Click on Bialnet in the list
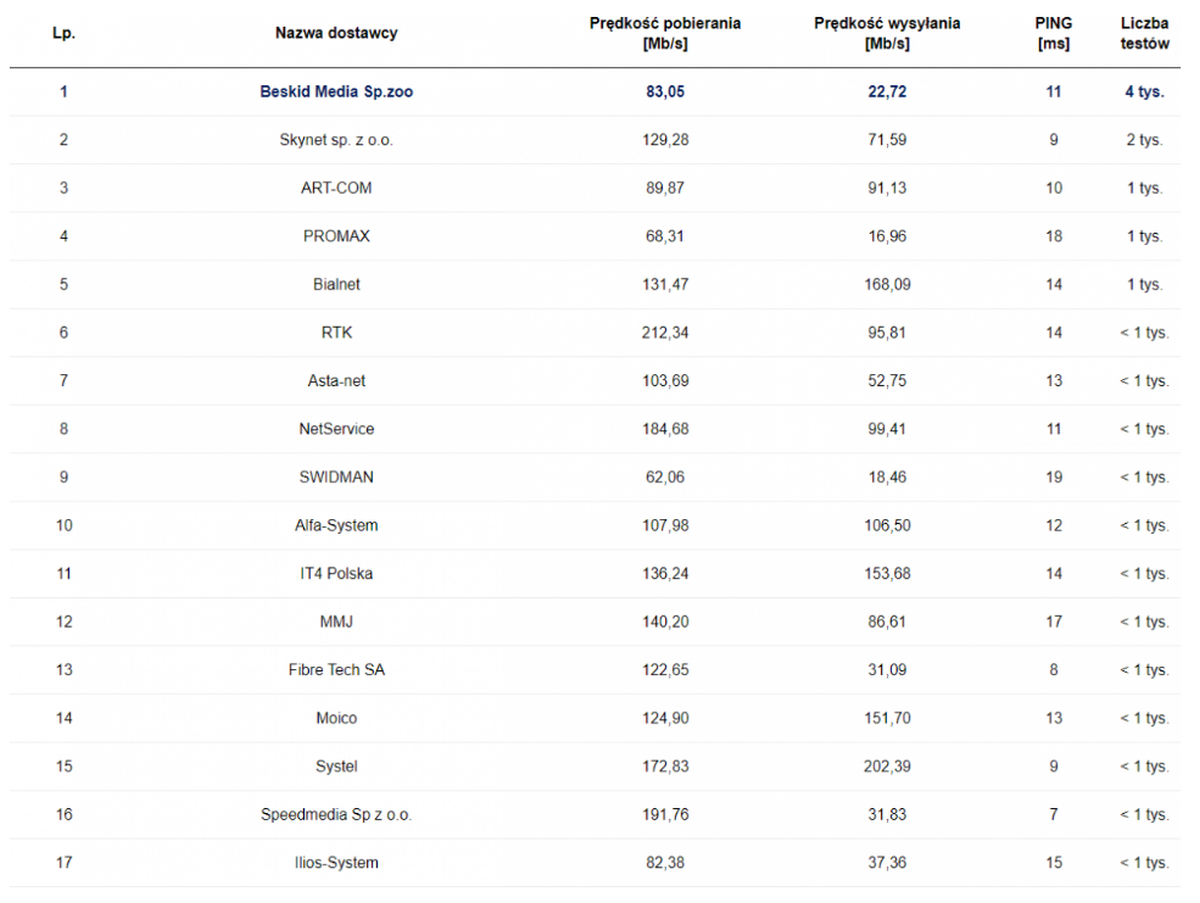 [x=336, y=284]
